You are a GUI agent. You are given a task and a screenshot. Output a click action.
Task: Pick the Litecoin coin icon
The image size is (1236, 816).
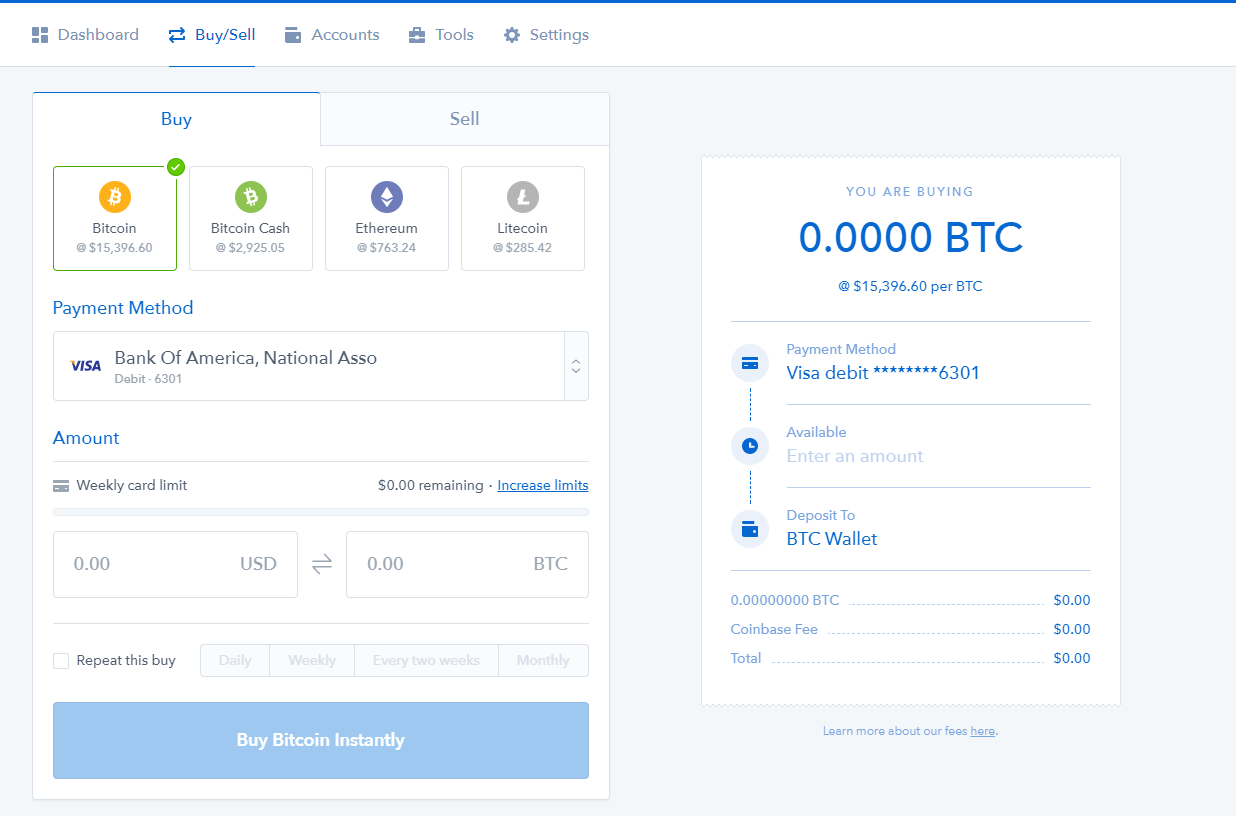(522, 196)
